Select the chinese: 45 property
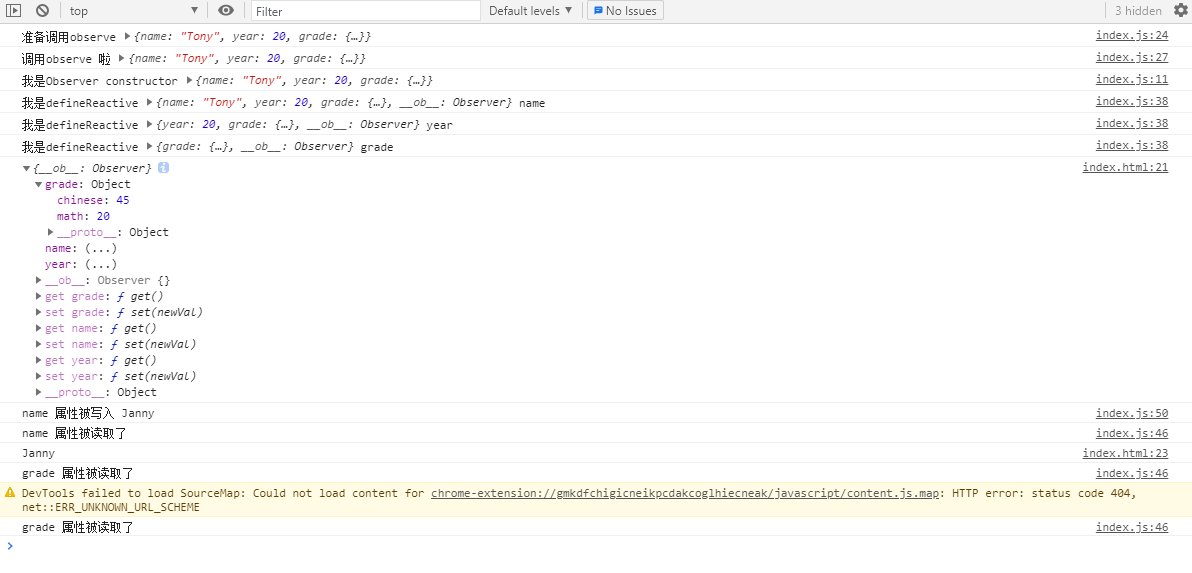This screenshot has height=573, width=1192. 93,201
